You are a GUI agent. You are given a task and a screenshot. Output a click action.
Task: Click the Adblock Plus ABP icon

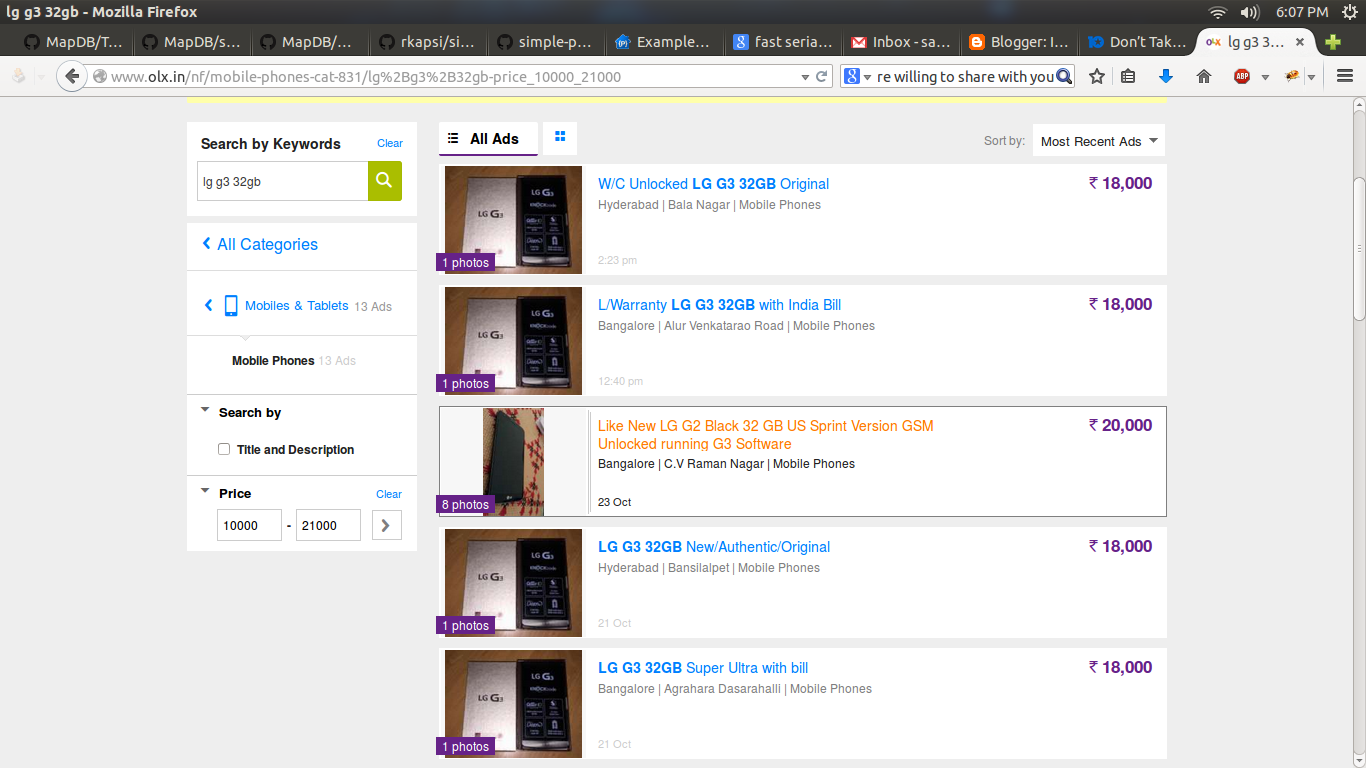(x=1242, y=76)
